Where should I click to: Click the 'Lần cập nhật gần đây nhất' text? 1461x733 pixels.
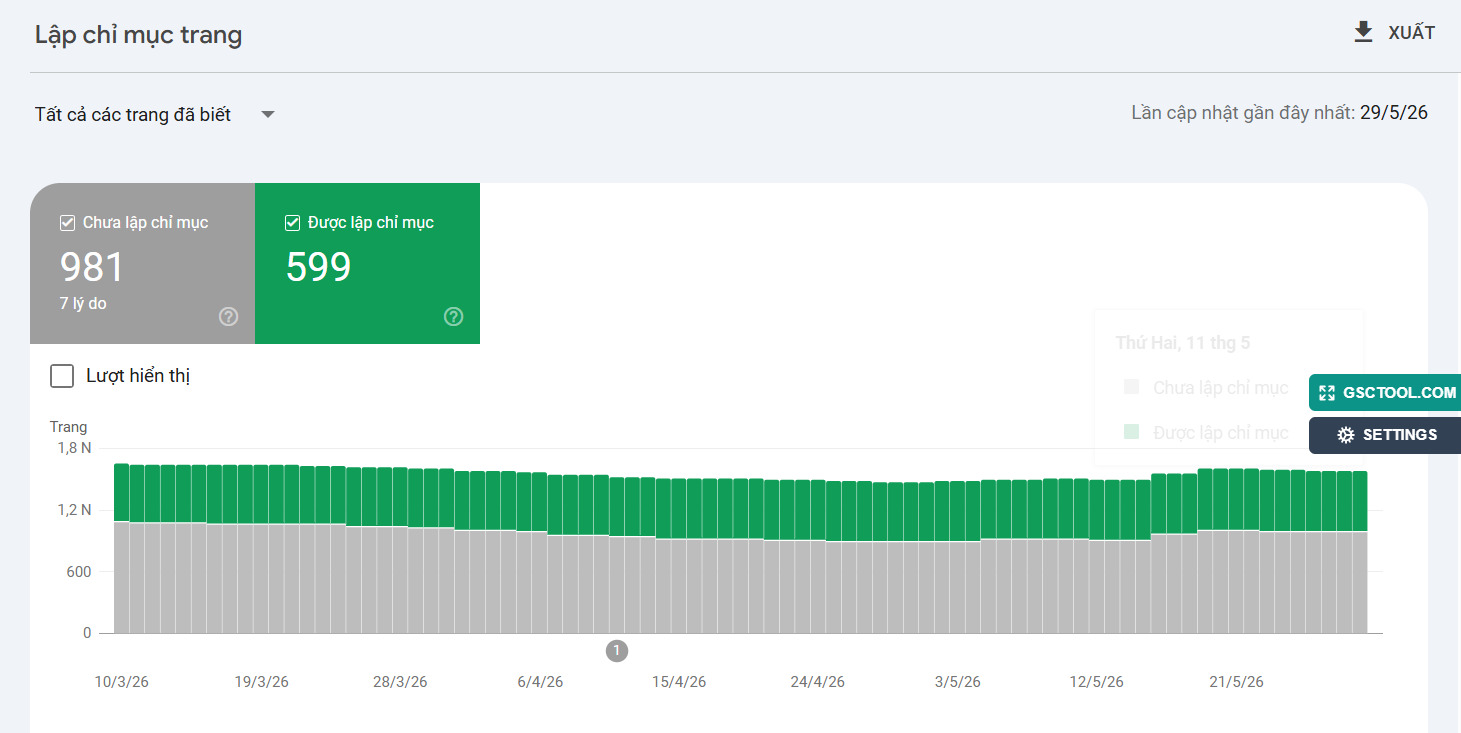(1243, 113)
